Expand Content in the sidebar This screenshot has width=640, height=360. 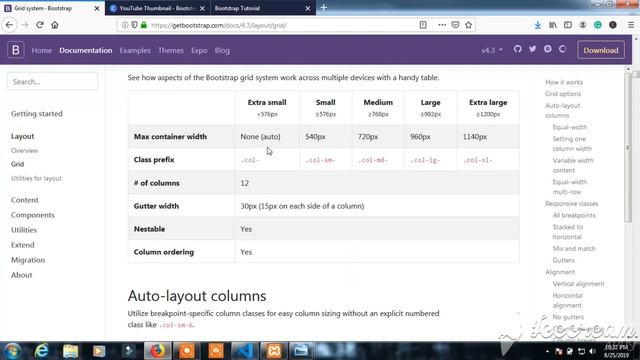pos(24,200)
